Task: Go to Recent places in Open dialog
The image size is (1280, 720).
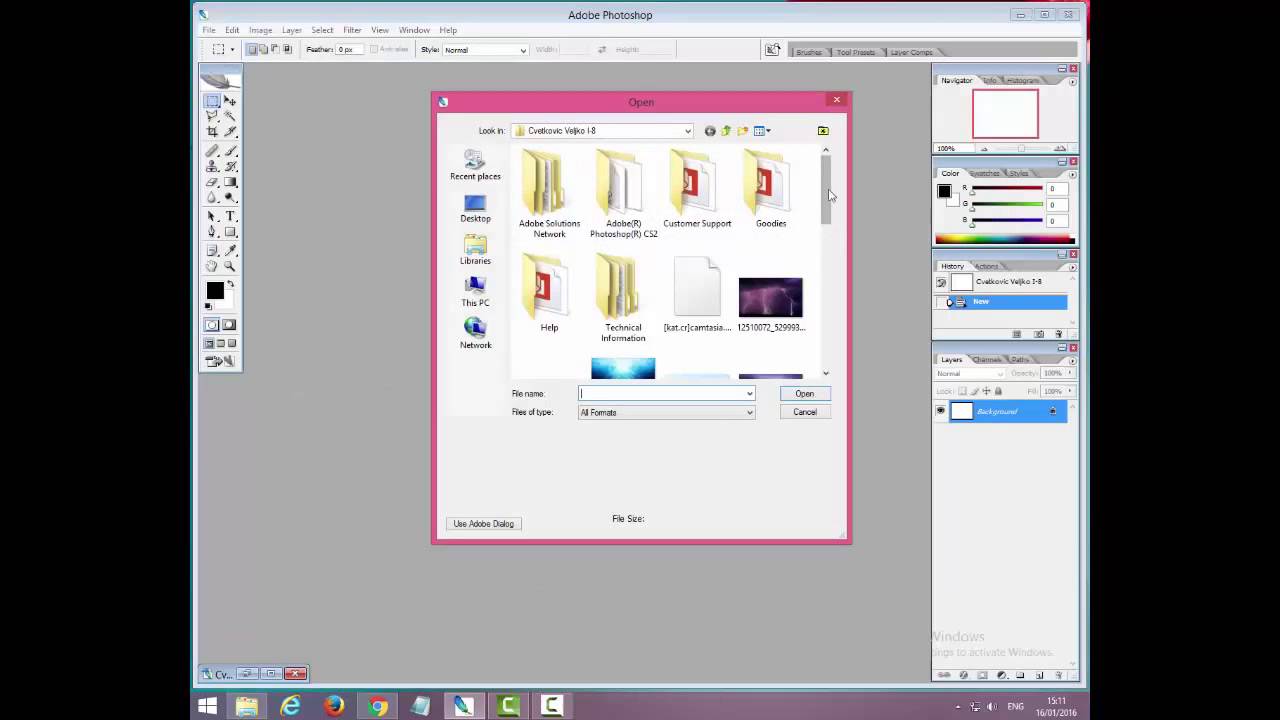Action: (x=475, y=166)
